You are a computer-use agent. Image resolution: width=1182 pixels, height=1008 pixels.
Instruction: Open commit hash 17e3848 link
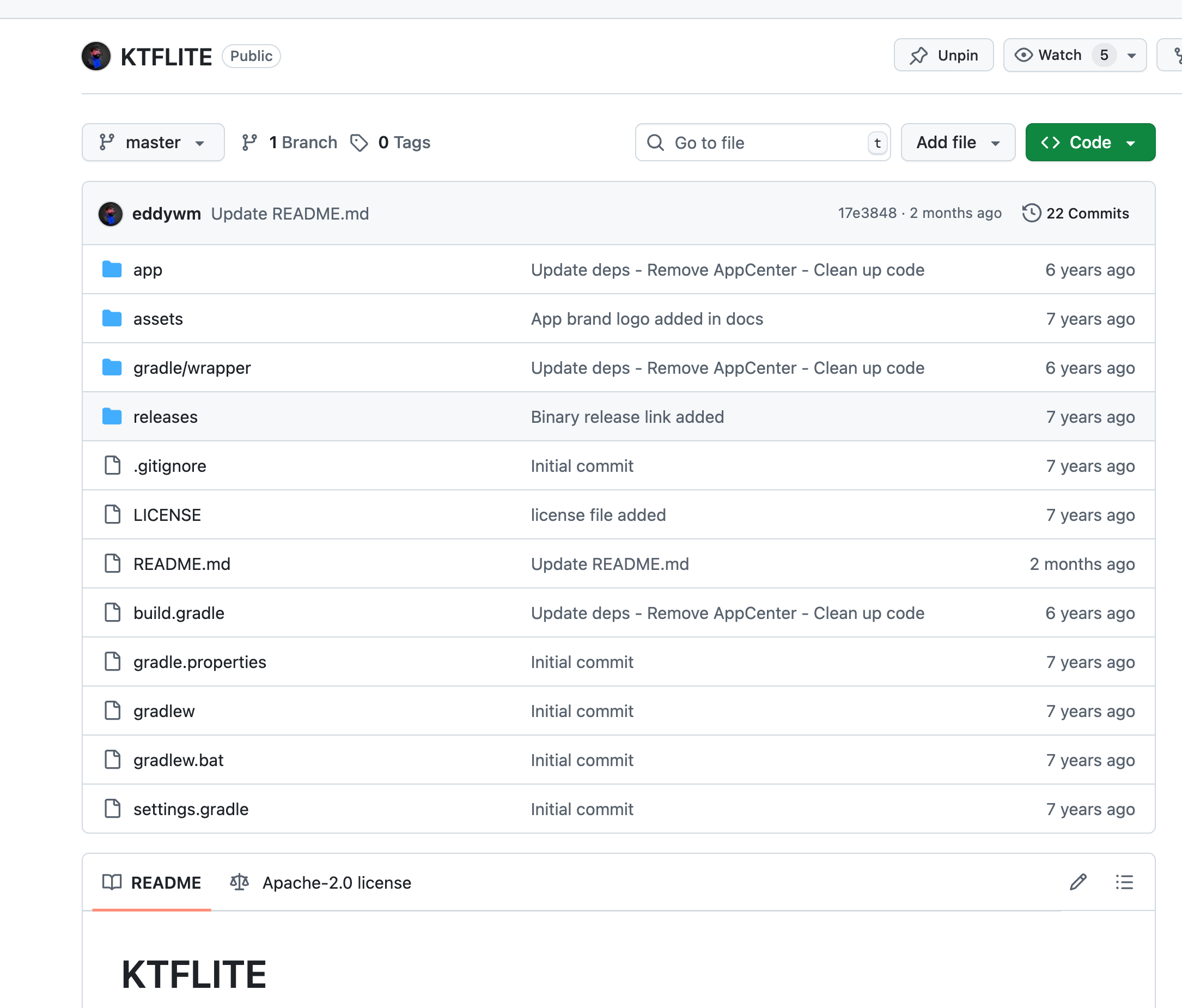pos(867,214)
